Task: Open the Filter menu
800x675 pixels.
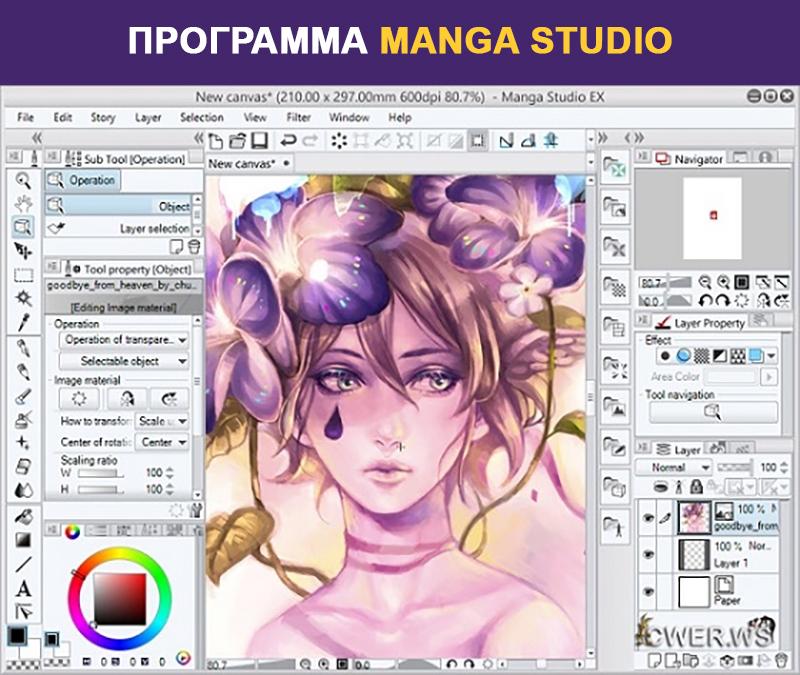Action: point(298,117)
